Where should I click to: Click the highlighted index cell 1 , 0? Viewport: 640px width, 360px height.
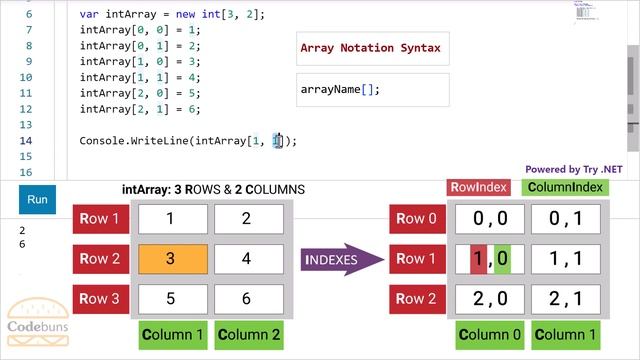click(490, 259)
